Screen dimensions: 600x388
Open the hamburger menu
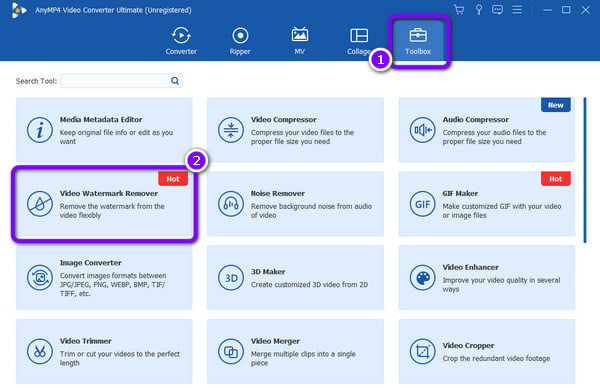(517, 10)
